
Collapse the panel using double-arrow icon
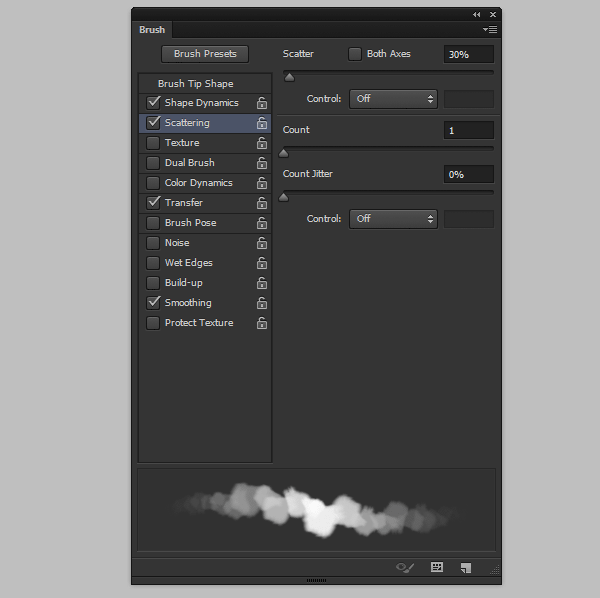tap(477, 14)
